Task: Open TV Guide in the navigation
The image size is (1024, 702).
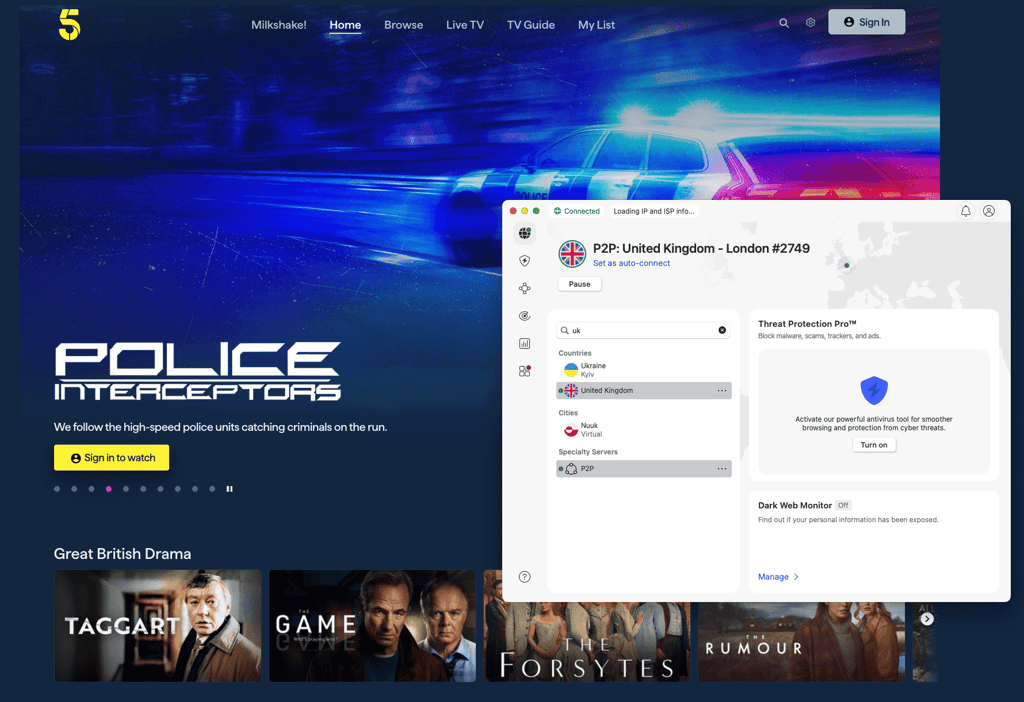Action: [x=531, y=25]
